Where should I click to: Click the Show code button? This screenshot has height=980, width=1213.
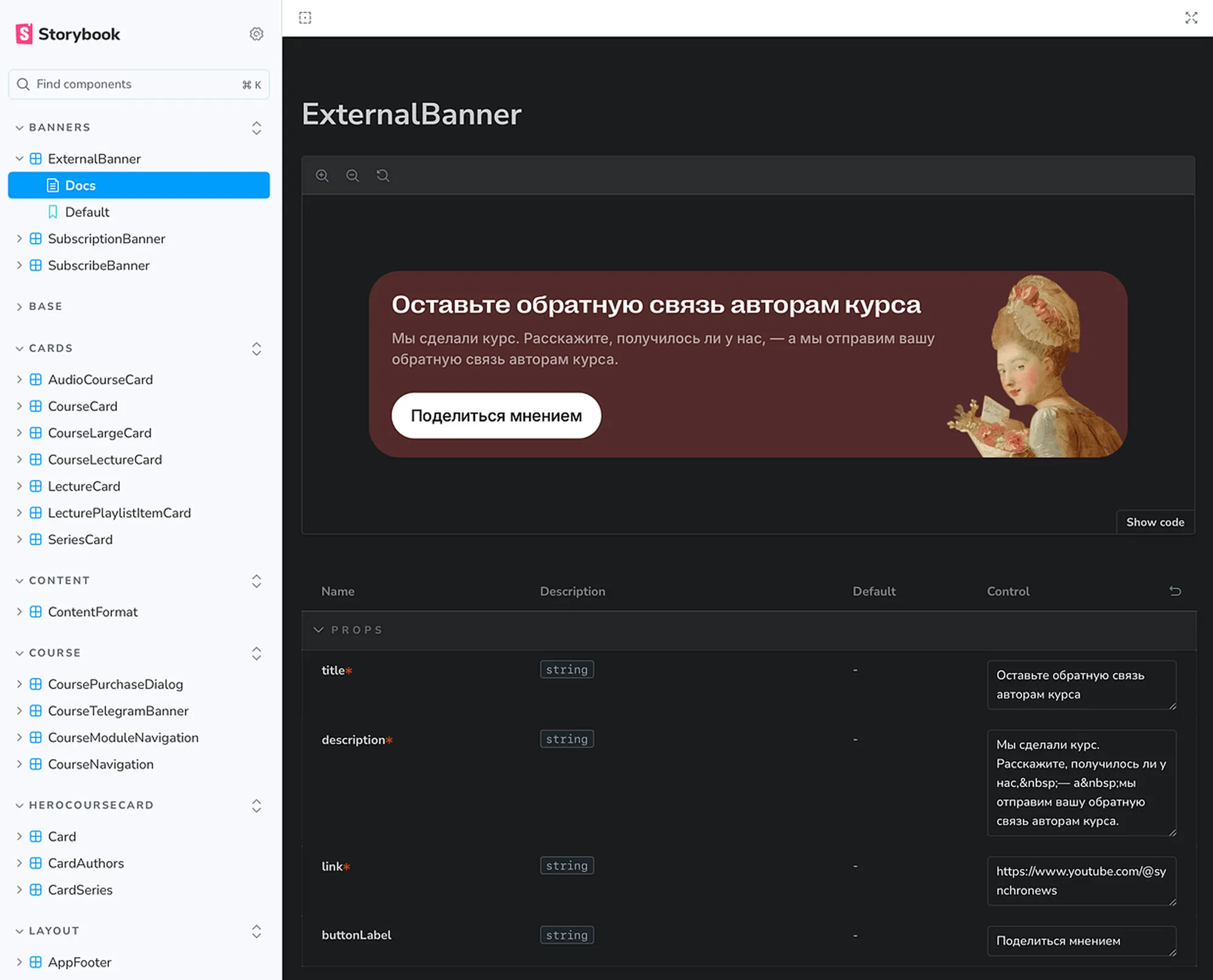[x=1155, y=522]
